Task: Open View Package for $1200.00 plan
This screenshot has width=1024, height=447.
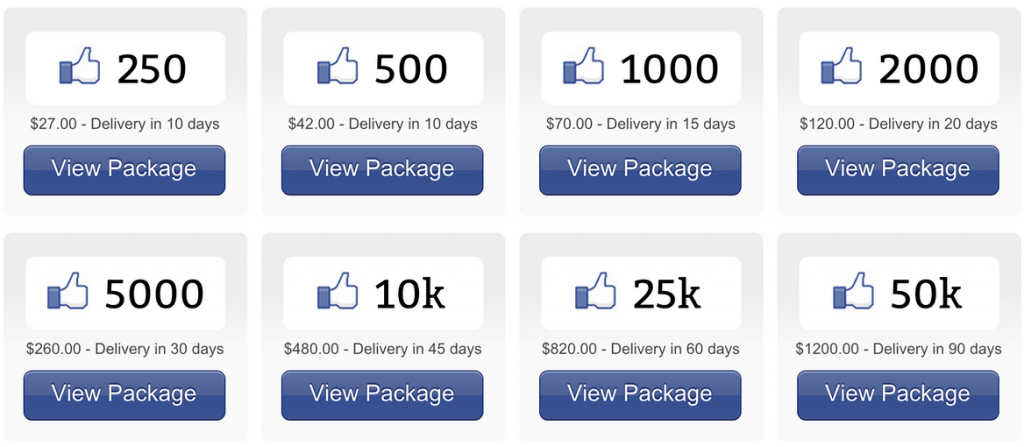Action: 898,395
